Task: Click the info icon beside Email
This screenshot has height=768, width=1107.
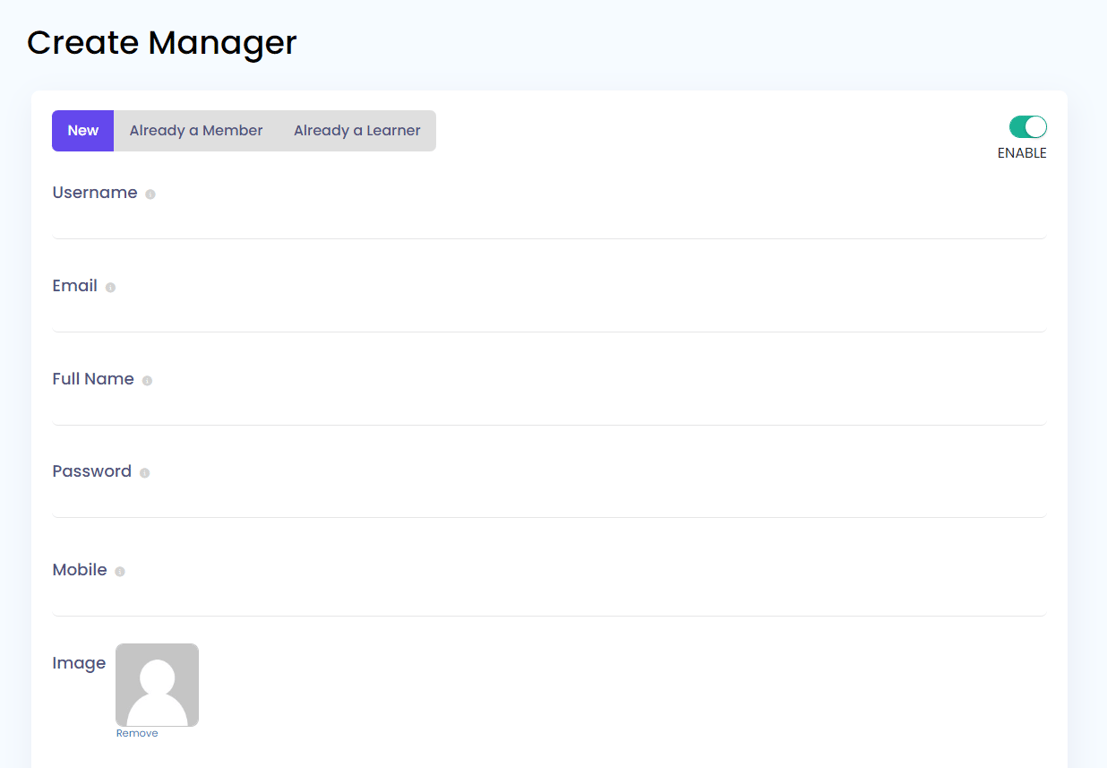Action: [x=110, y=287]
